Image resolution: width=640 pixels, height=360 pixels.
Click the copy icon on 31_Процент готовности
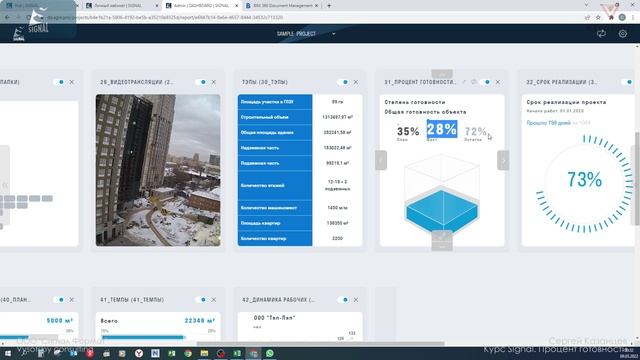473,82
